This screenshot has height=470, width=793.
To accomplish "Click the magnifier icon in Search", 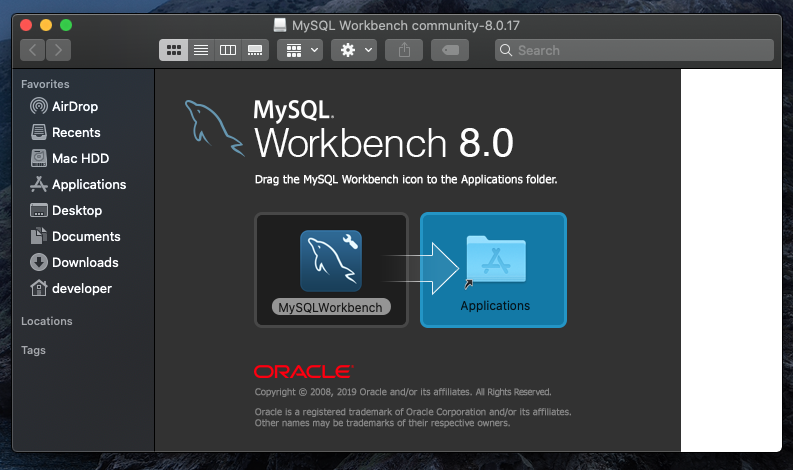I will [506, 50].
